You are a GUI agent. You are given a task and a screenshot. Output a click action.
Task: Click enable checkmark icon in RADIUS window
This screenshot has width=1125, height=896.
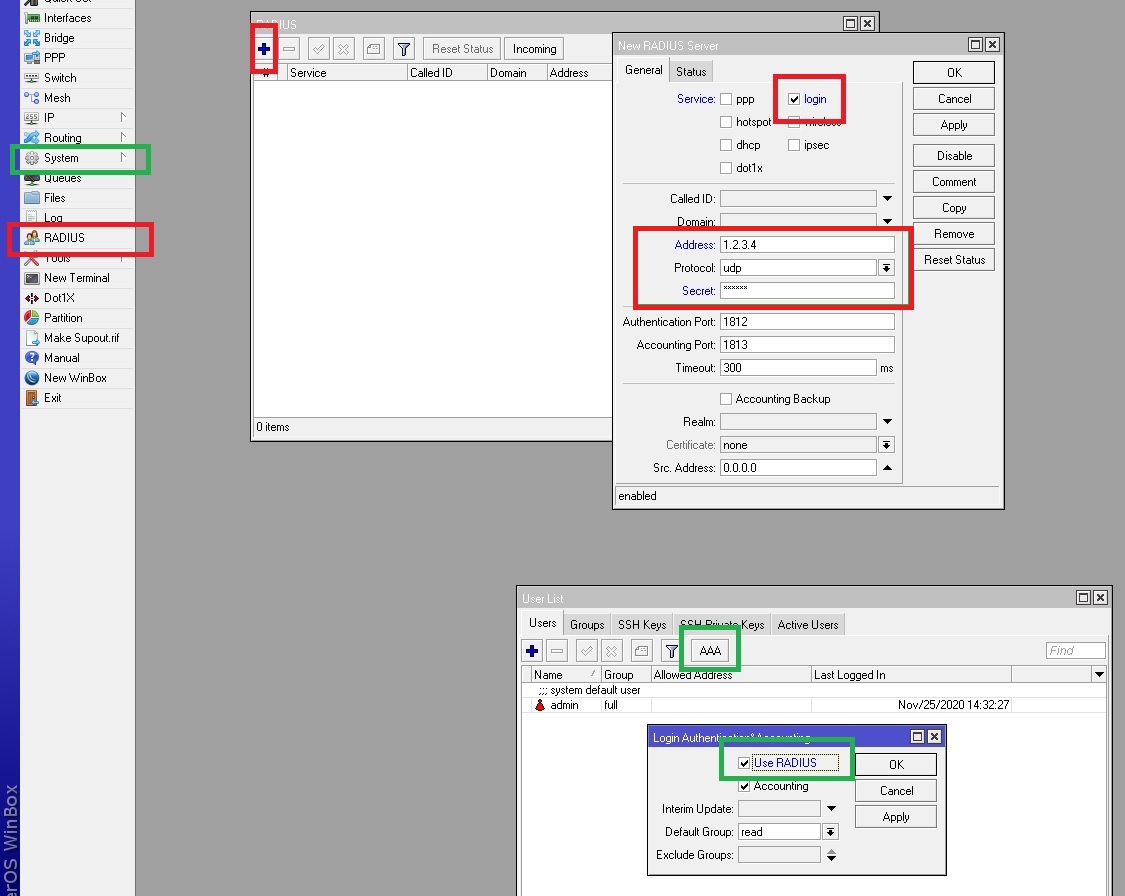319,49
